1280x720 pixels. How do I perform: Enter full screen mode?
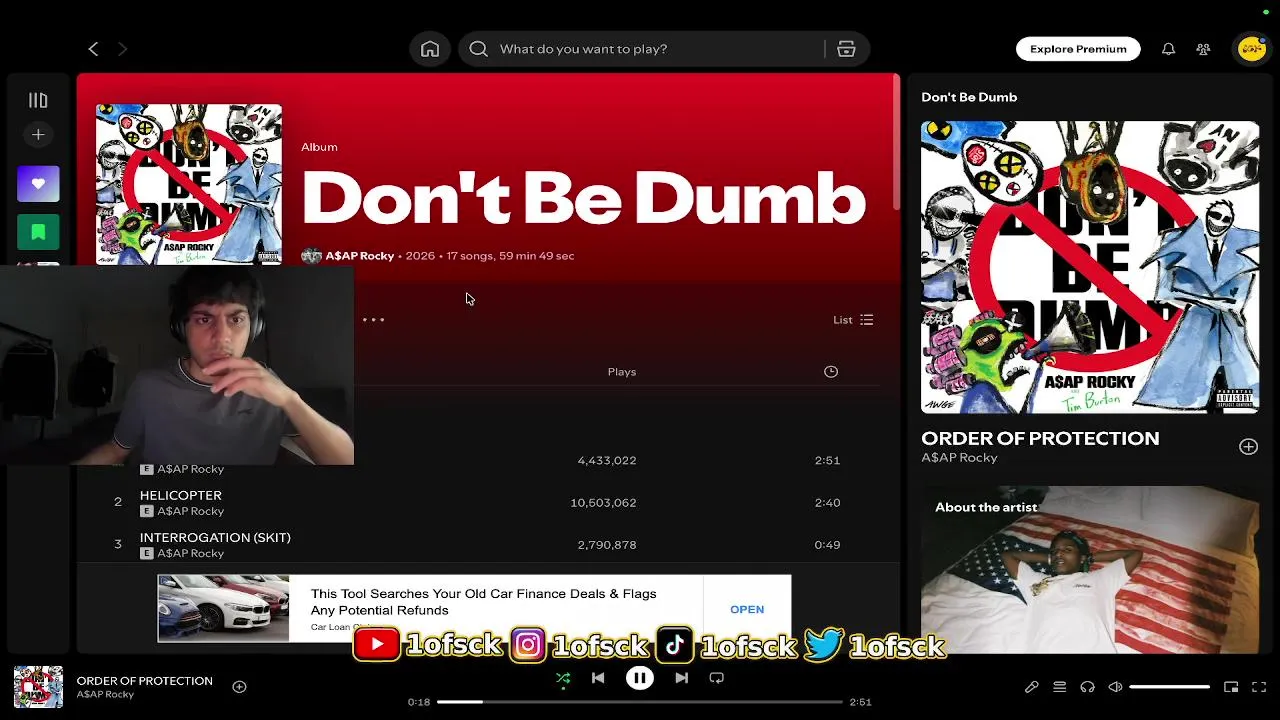pos(1259,687)
